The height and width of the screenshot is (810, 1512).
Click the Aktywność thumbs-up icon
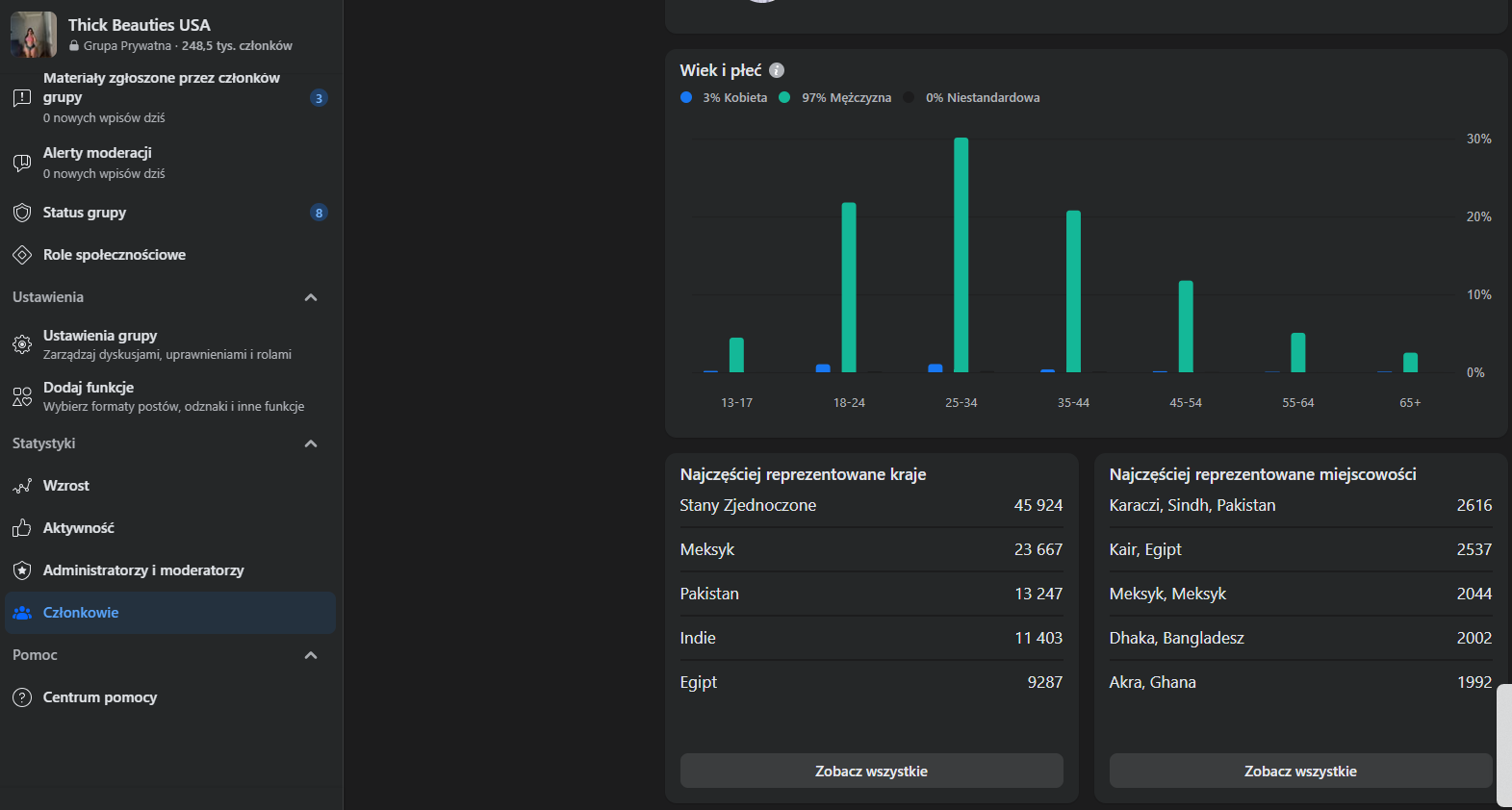coord(22,528)
